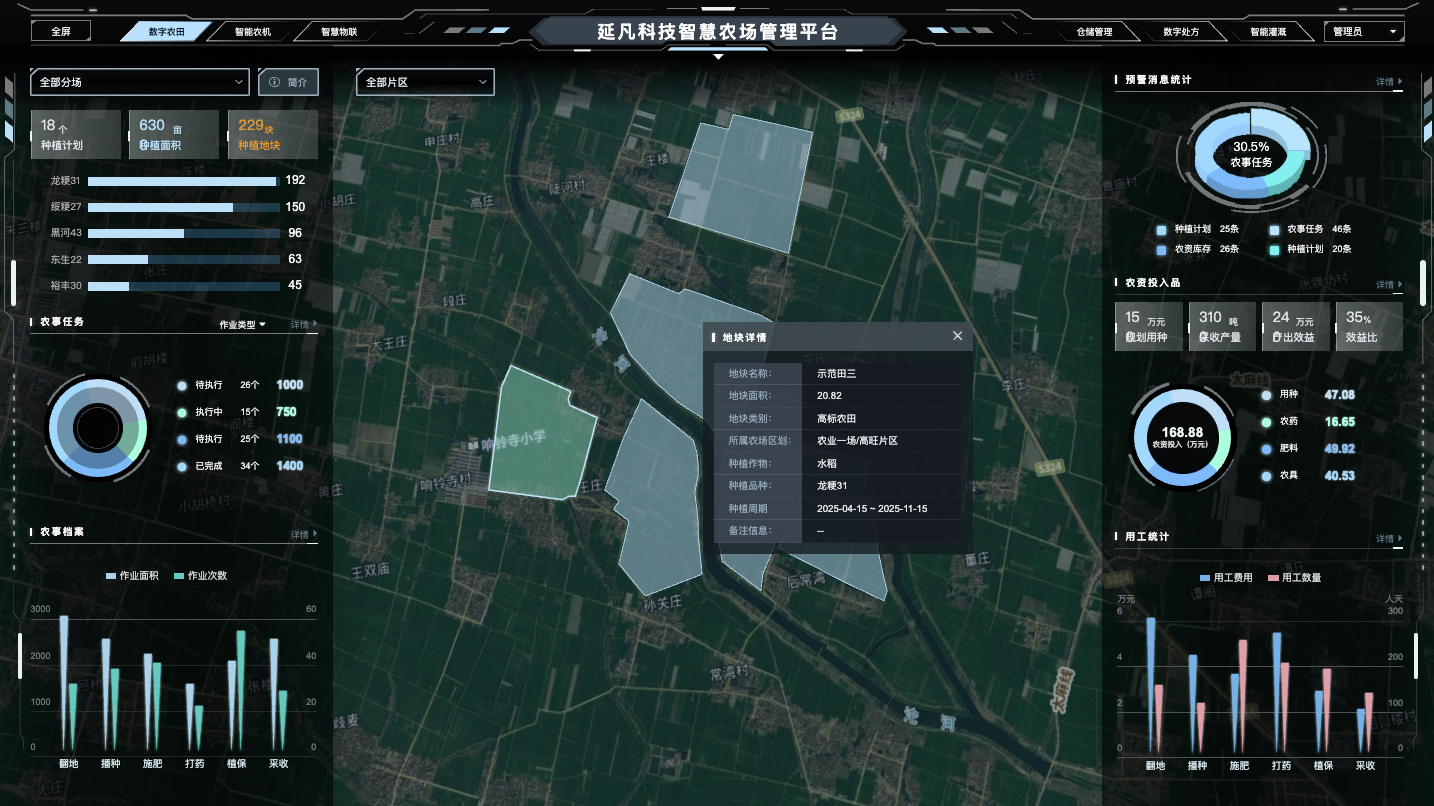Click the 肥料 legend dot icon
Image resolution: width=1434 pixels, height=806 pixels.
coord(1268,449)
